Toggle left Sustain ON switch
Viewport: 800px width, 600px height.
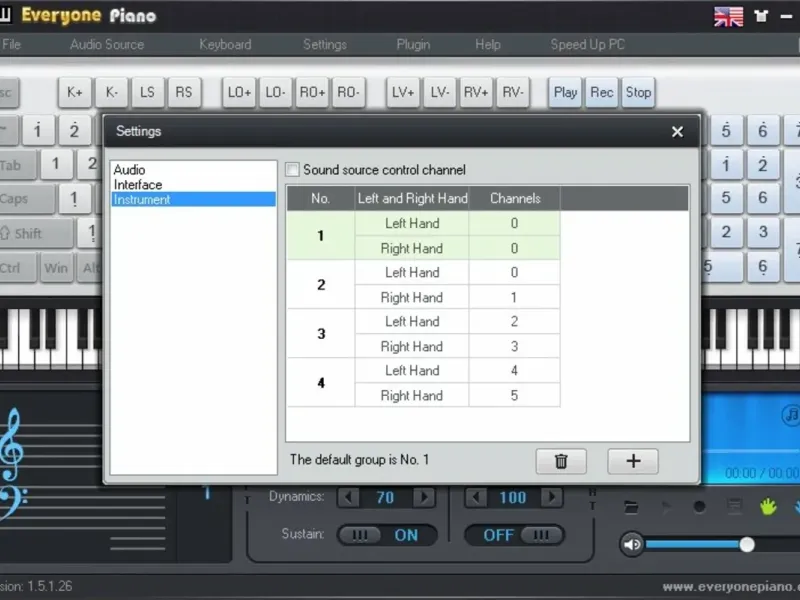[387, 535]
